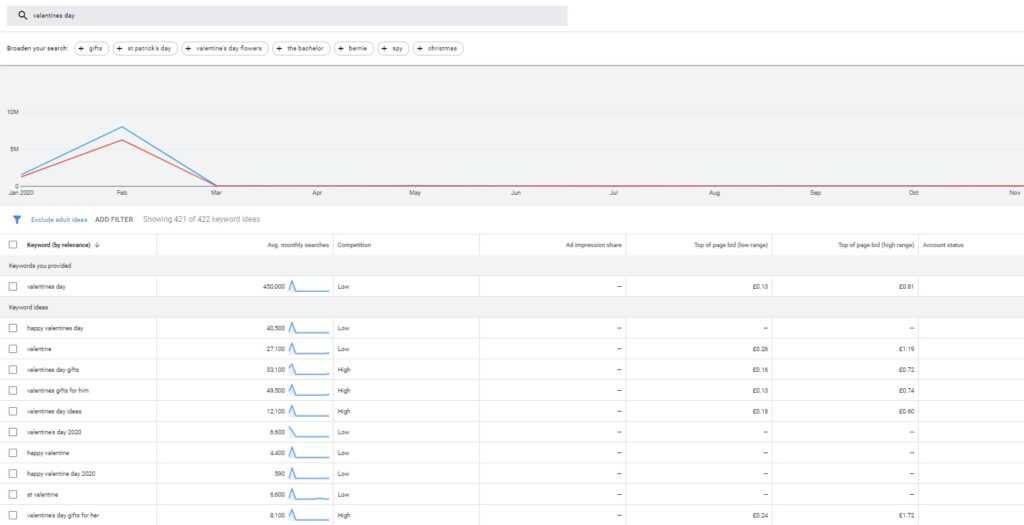The image size is (1024, 525).
Task: Open trend sparkline for happy valentines day
Action: [x=309, y=328]
